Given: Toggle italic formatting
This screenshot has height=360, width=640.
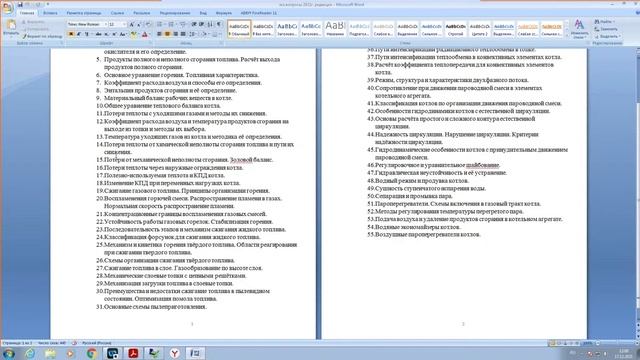Looking at the screenshot, I should click(78, 34).
